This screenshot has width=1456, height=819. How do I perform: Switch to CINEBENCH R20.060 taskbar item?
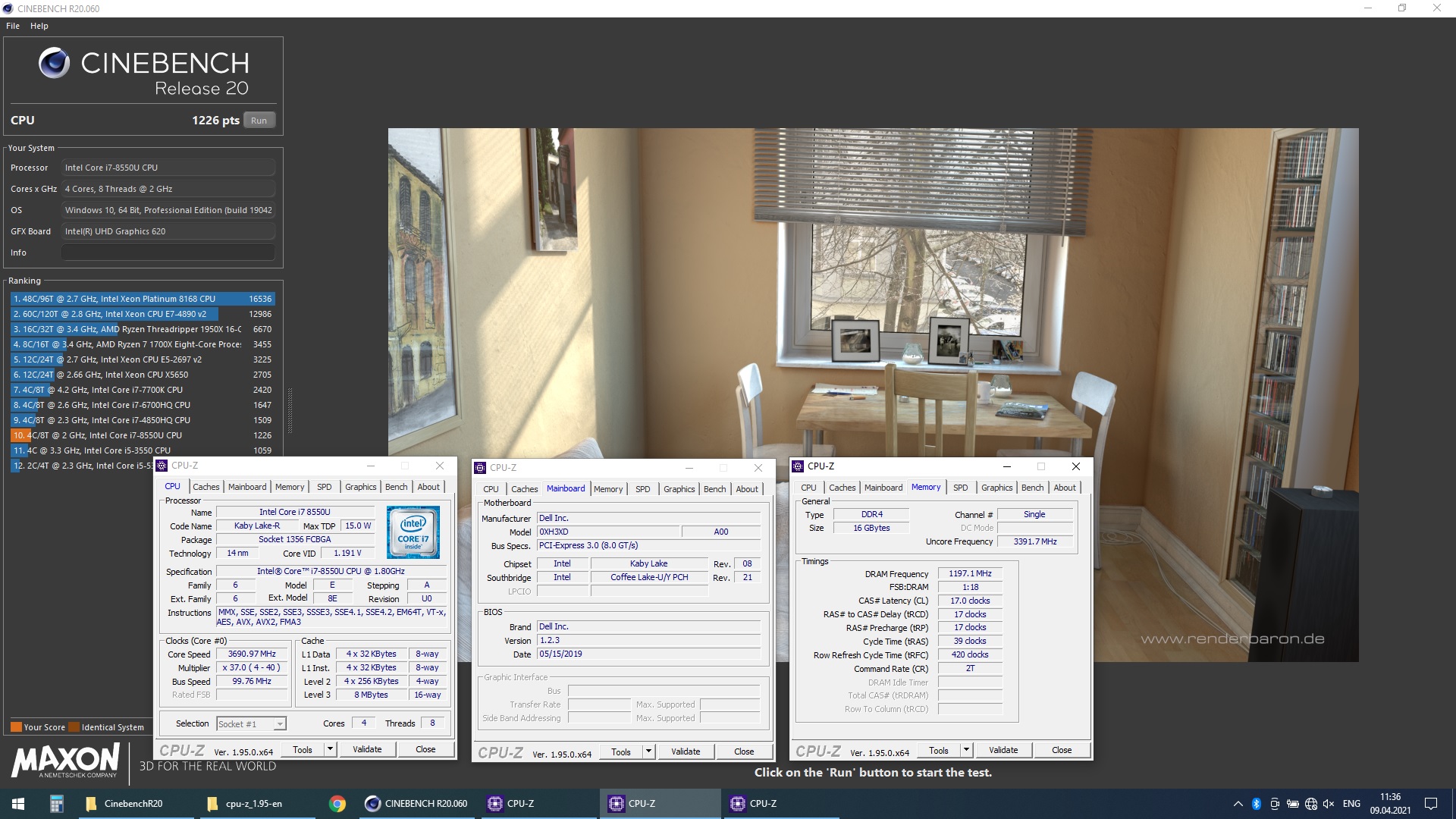click(417, 803)
